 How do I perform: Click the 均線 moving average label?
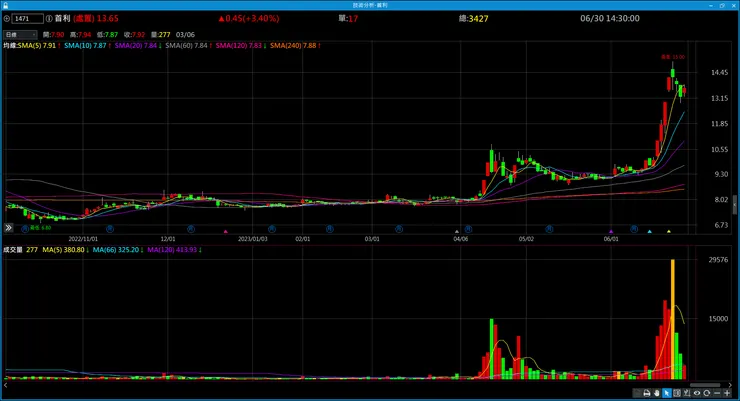click(10, 46)
